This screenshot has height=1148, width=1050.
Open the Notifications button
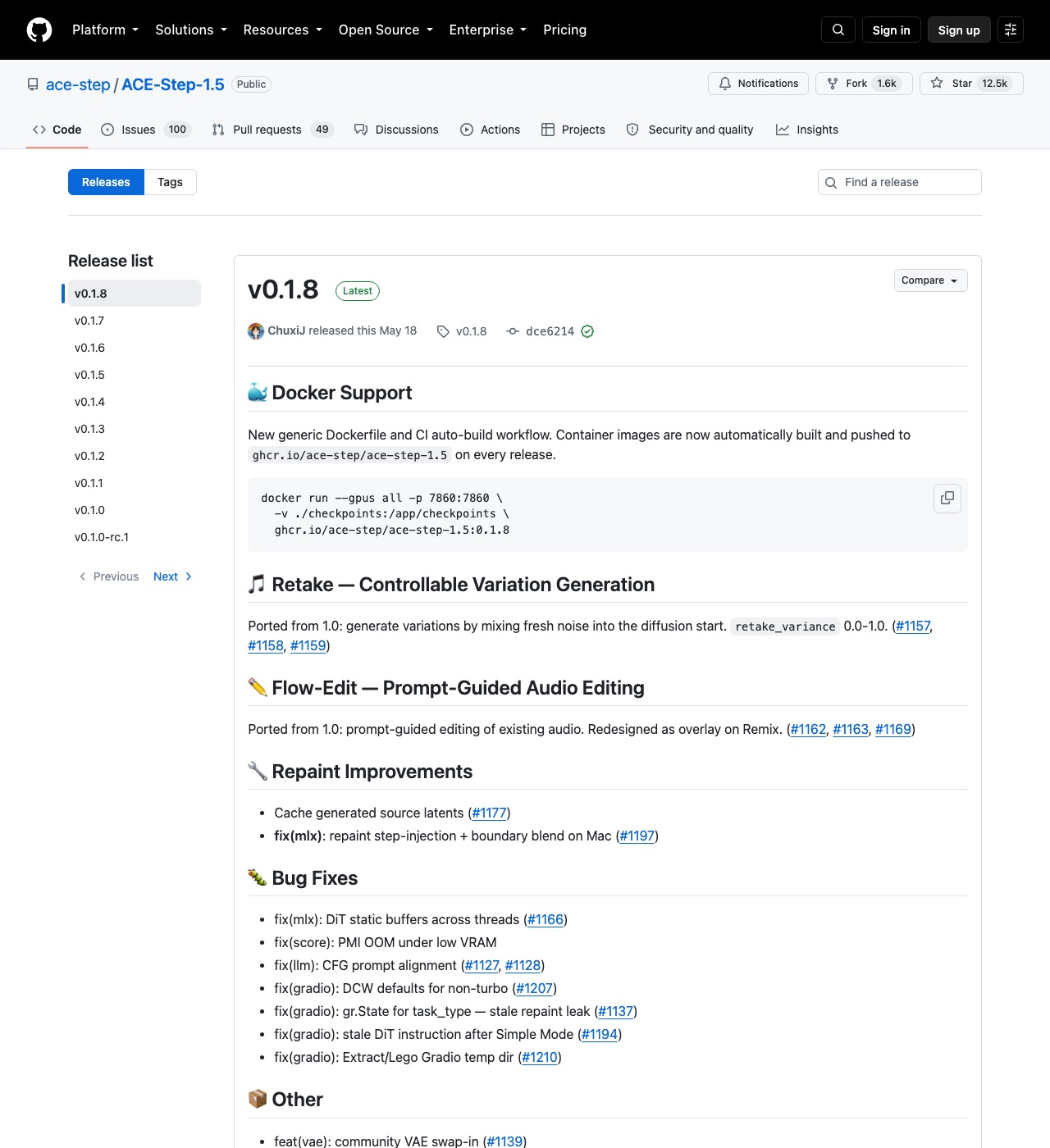pos(758,84)
